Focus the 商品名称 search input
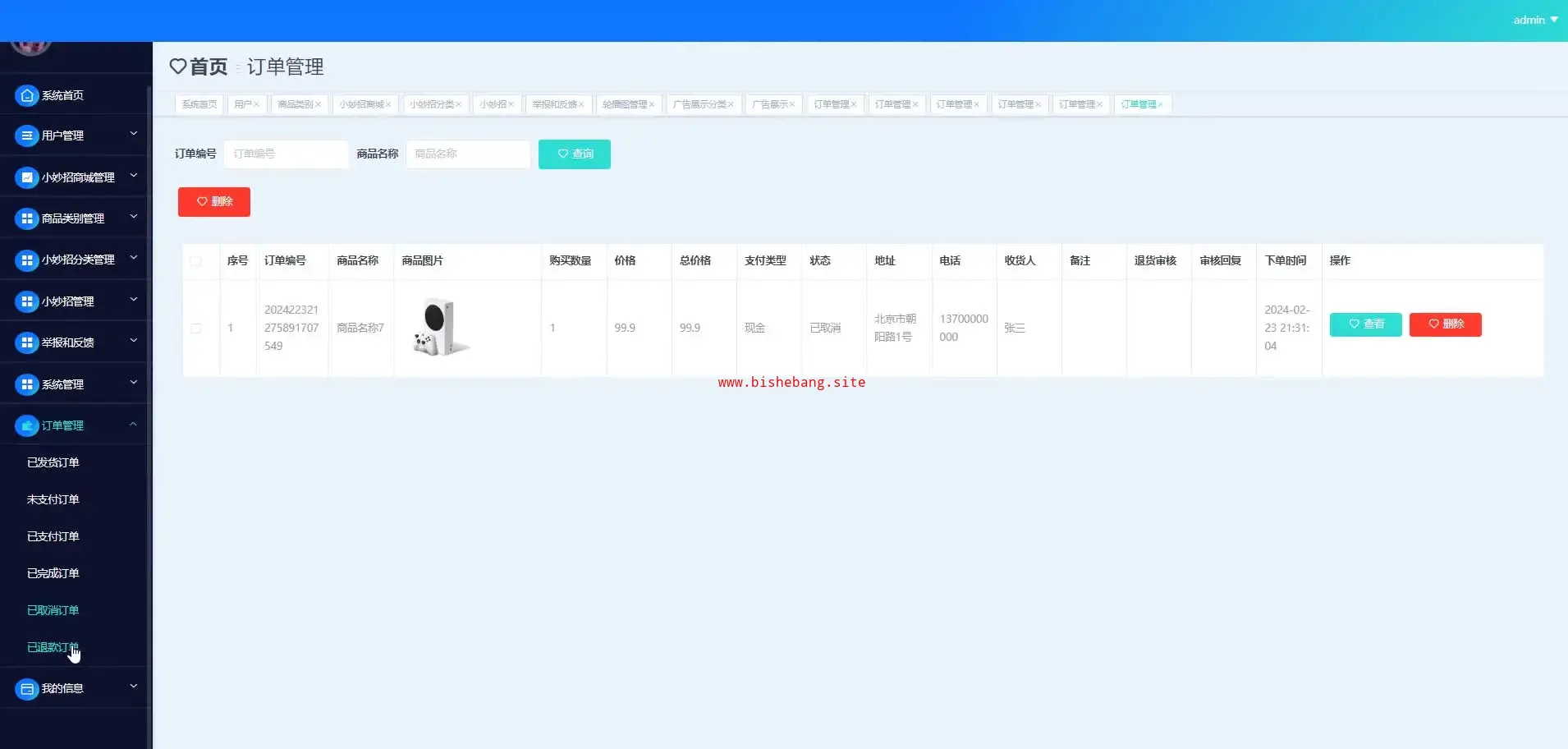The width and height of the screenshot is (1568, 749). coord(468,154)
